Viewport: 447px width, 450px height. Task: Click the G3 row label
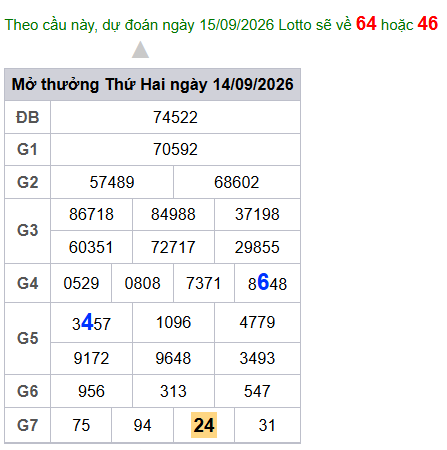(x=28, y=231)
